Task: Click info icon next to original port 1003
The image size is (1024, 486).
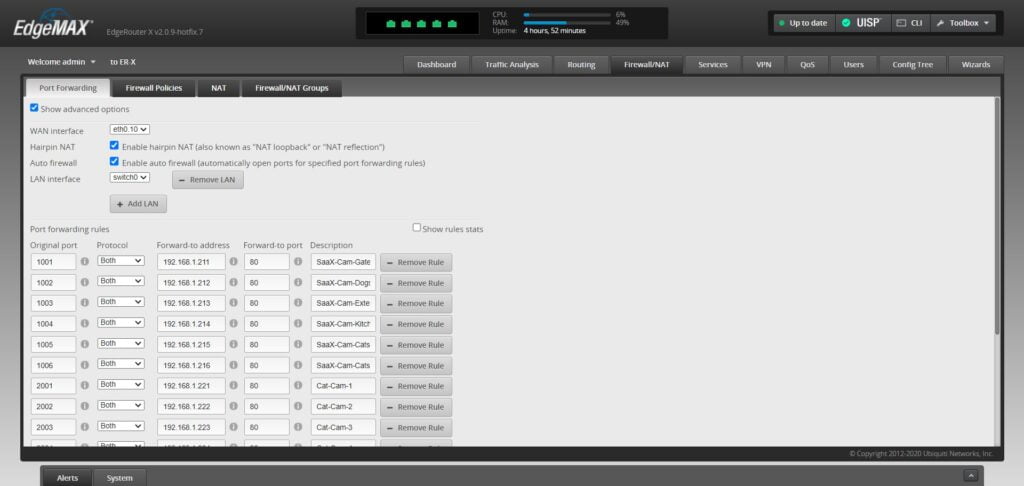Action: [x=84, y=303]
